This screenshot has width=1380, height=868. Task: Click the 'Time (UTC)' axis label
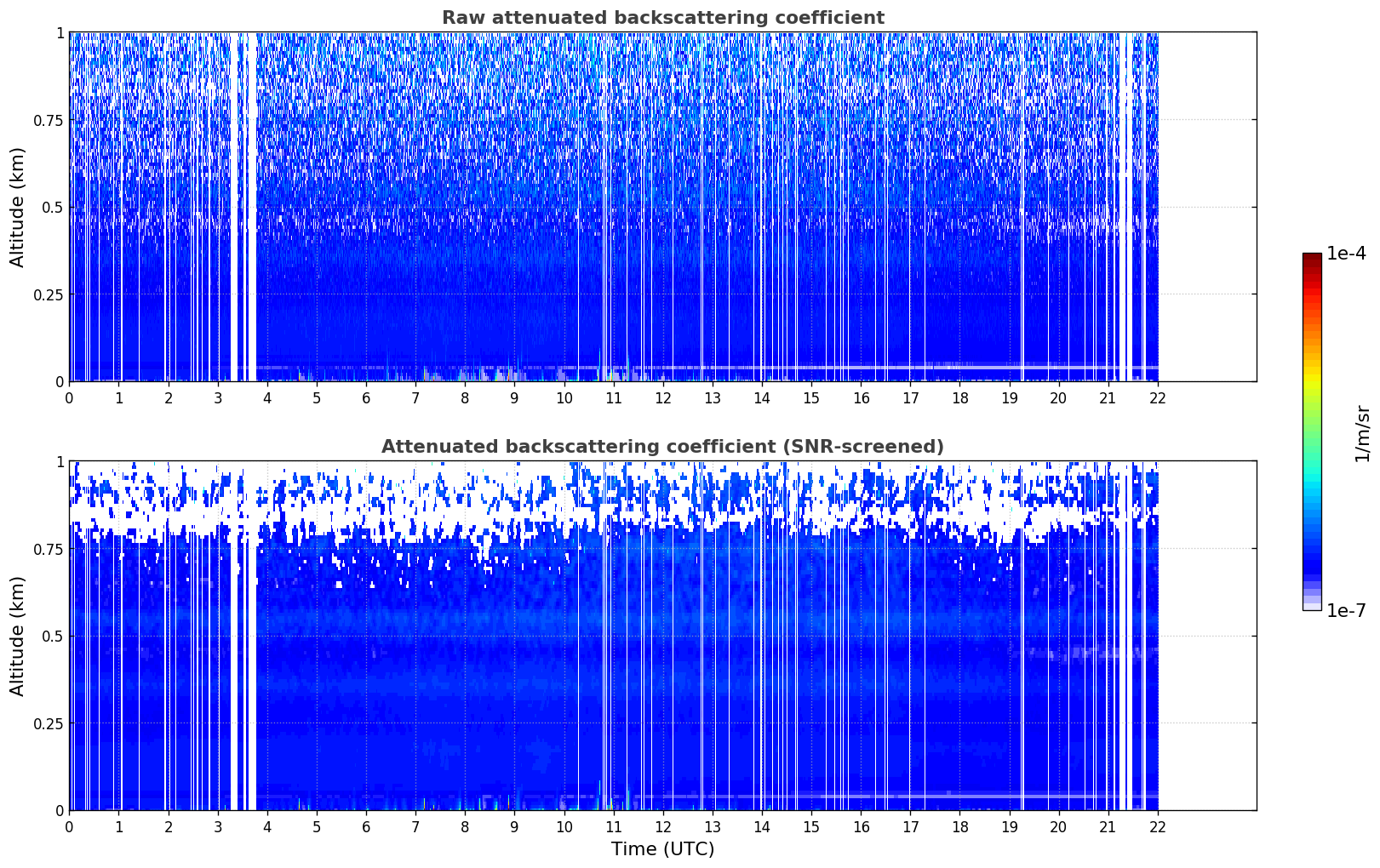[x=662, y=849]
